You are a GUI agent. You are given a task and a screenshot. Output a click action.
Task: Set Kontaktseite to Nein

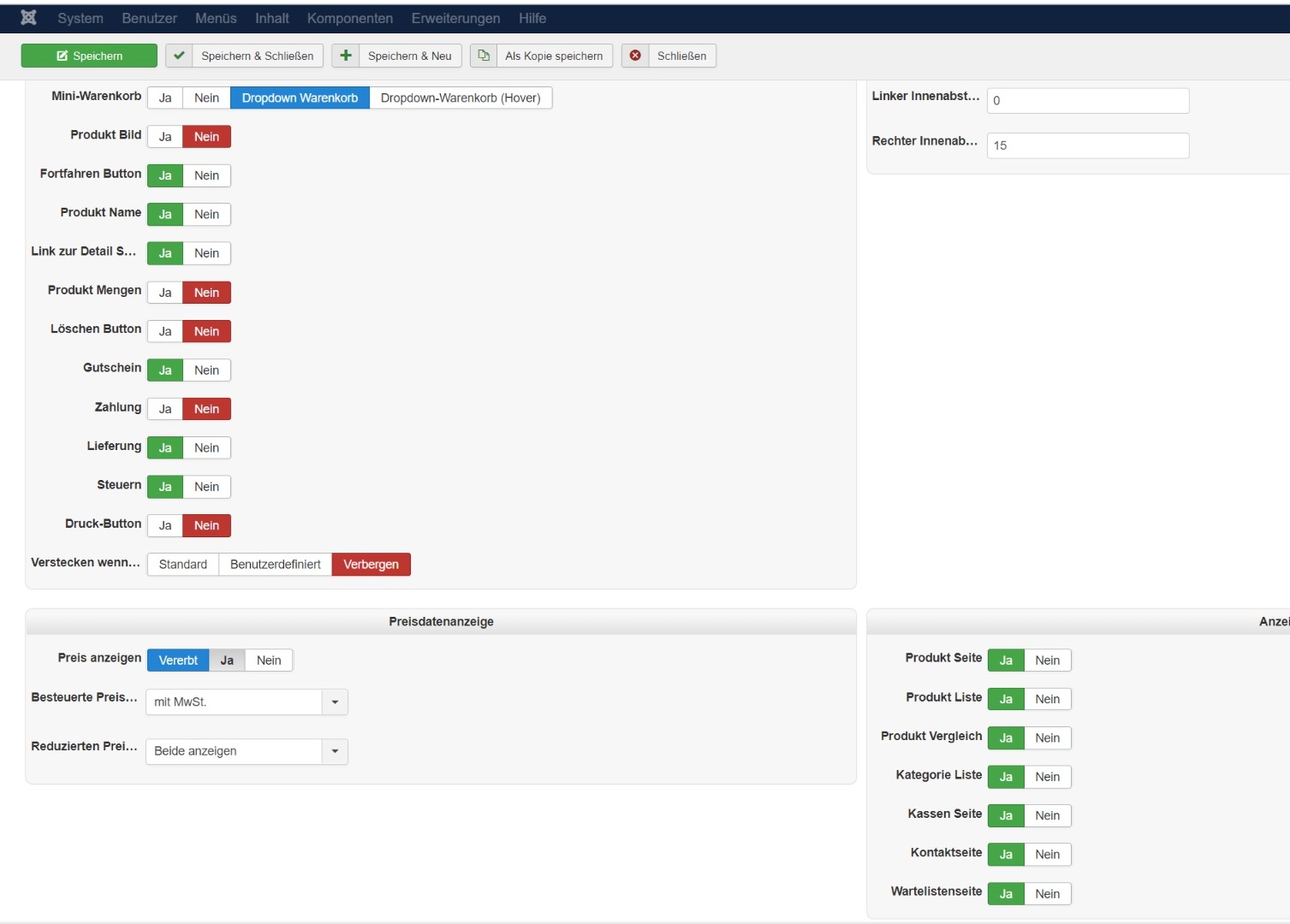click(x=1048, y=855)
